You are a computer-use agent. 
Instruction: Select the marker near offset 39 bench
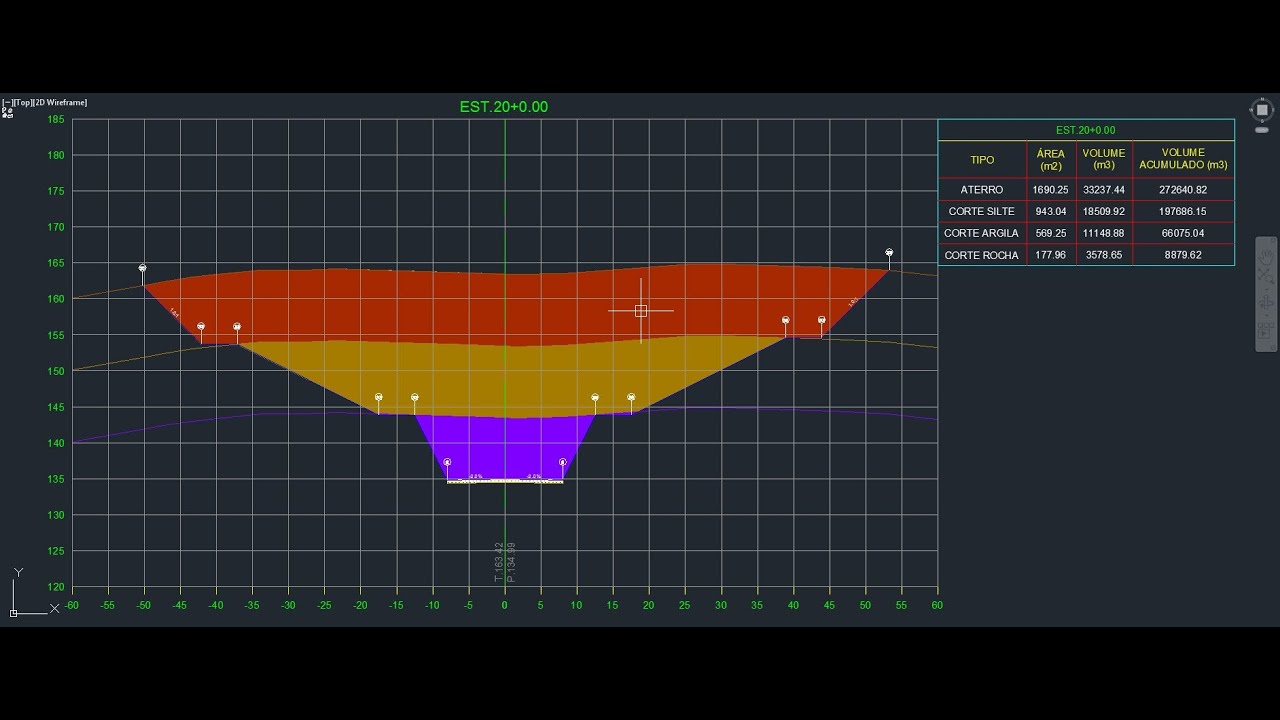tap(786, 321)
